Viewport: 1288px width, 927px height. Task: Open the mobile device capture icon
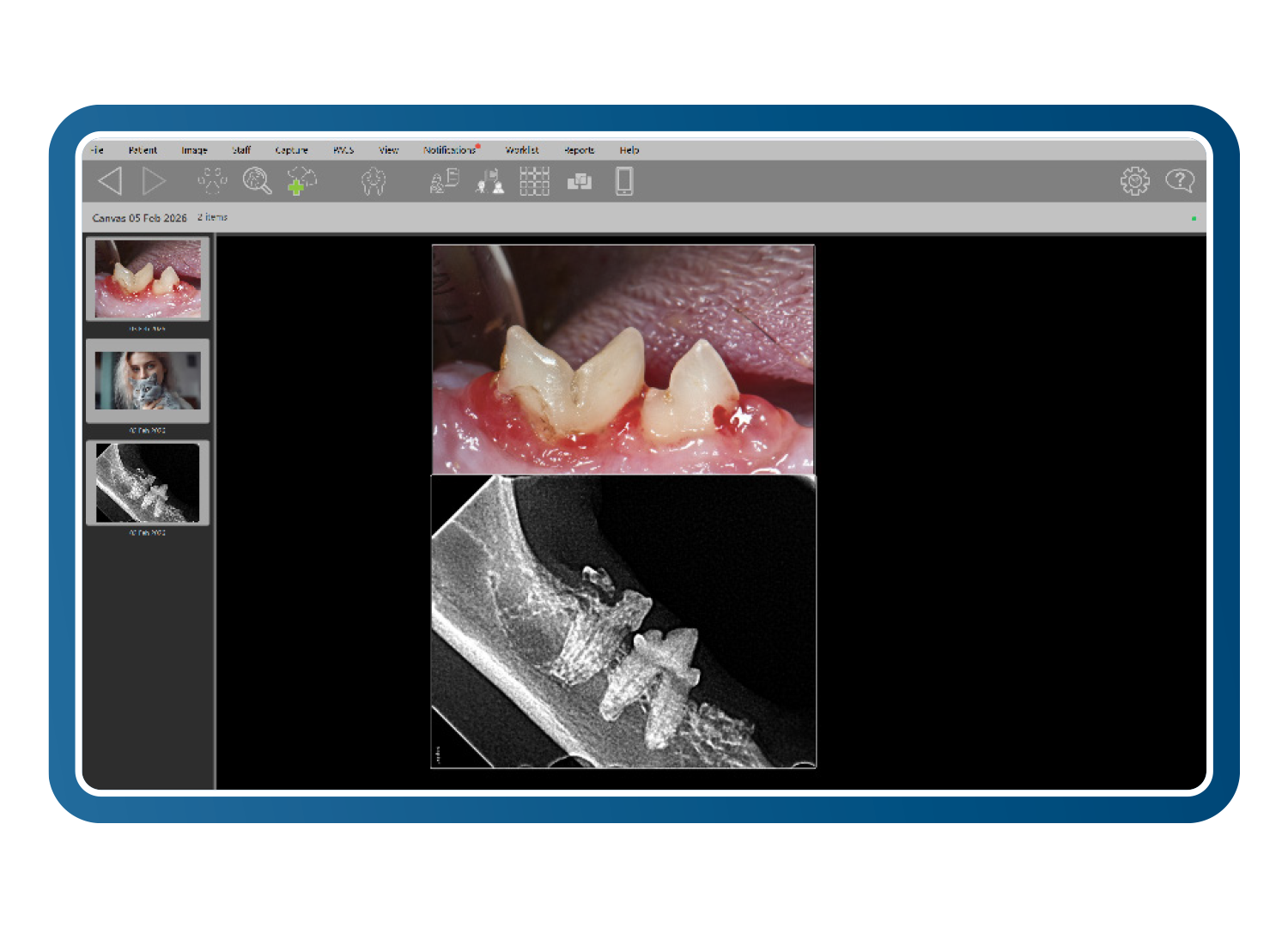point(624,182)
